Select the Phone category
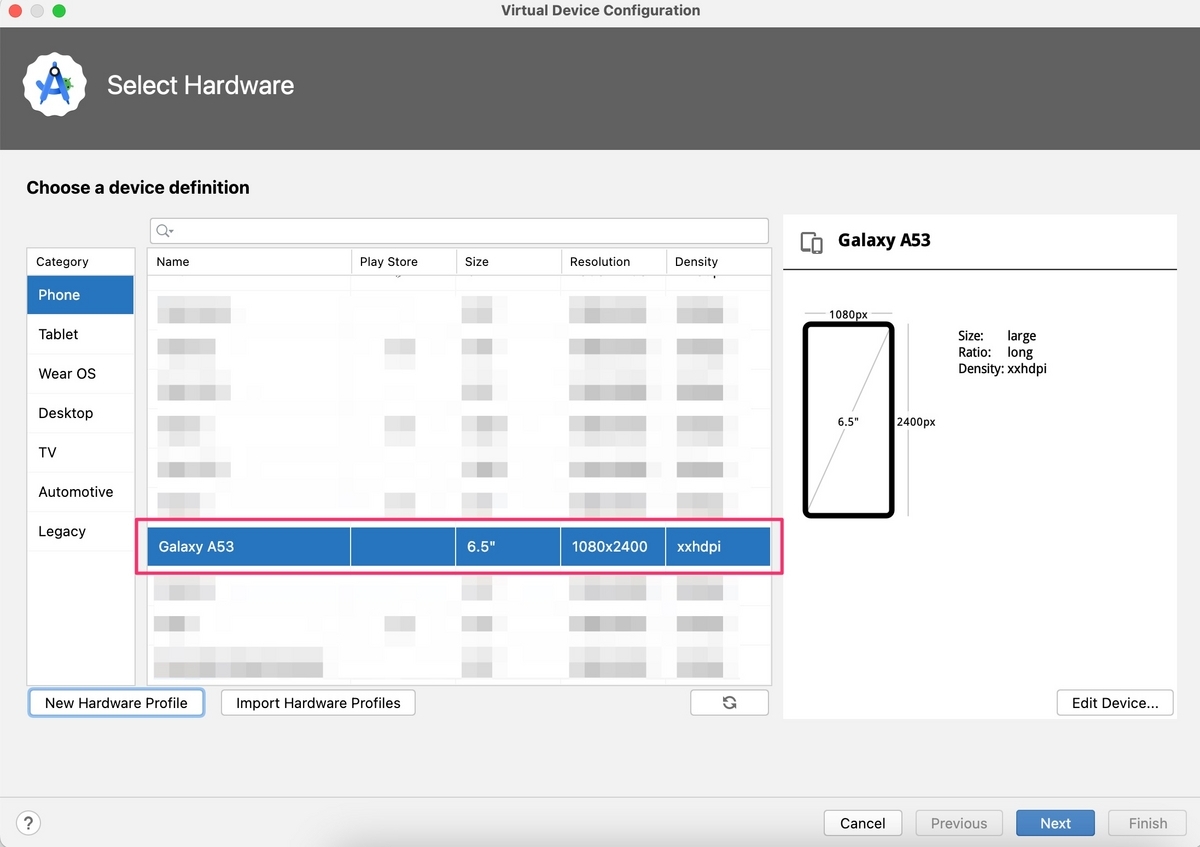This screenshot has width=1200, height=847. (x=81, y=295)
